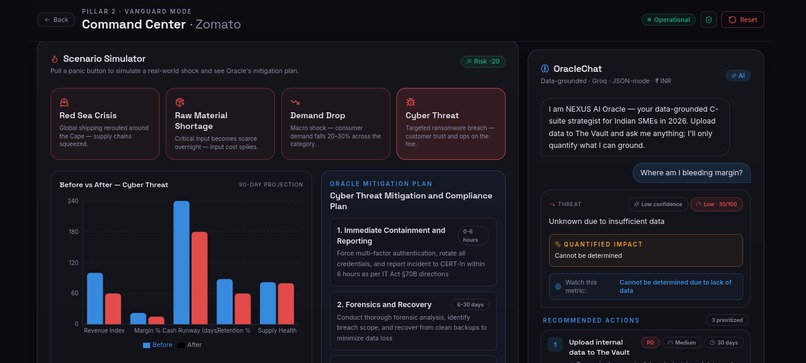
Task: Click the RECOMMENDED ACTIONS heading
Action: 591,320
